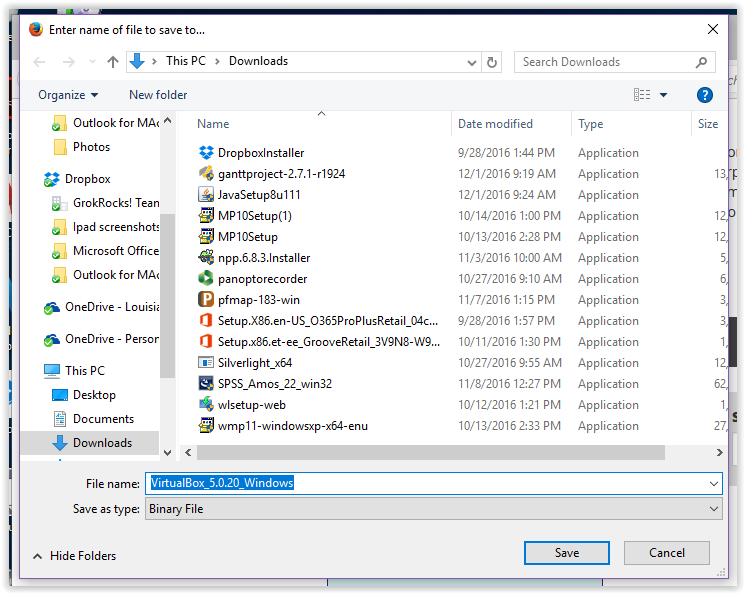Image resolution: width=745 pixels, height=594 pixels.
Task: Open the recent locations dropdown arrow
Action: pyautogui.click(x=92, y=62)
